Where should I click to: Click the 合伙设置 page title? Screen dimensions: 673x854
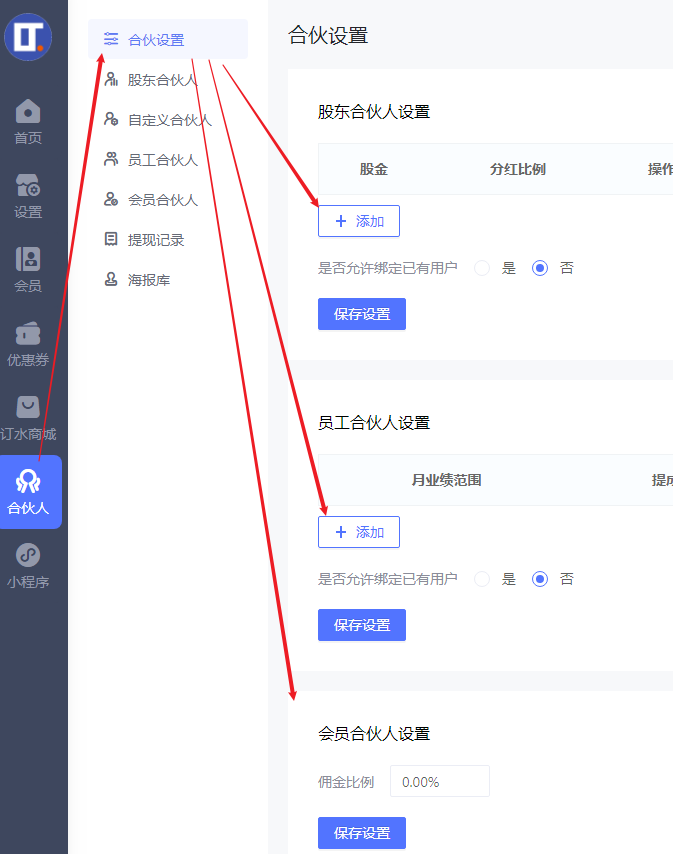(x=328, y=36)
